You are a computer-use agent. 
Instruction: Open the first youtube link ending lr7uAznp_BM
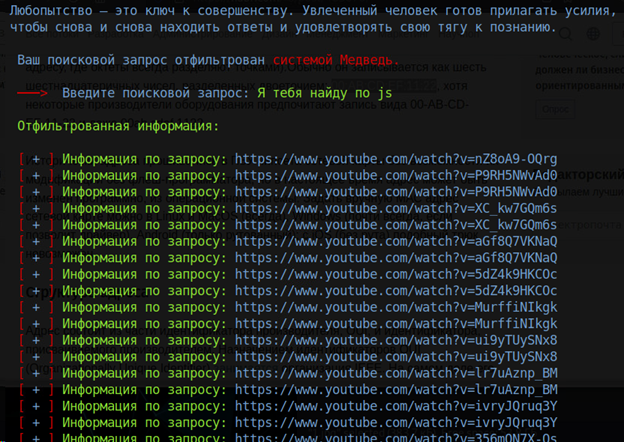tap(396, 374)
